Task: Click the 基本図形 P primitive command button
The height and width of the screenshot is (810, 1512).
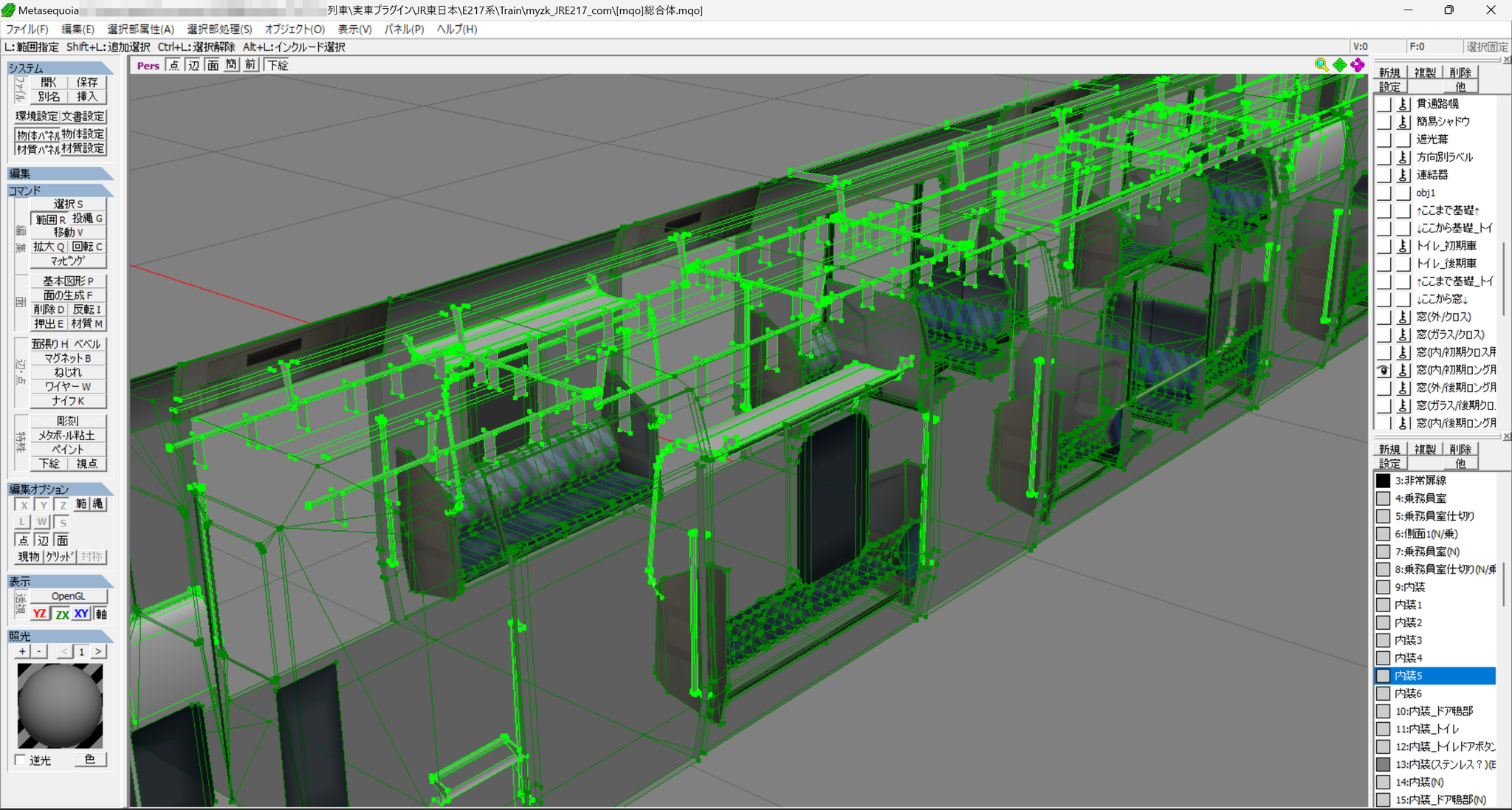Action: (x=69, y=281)
